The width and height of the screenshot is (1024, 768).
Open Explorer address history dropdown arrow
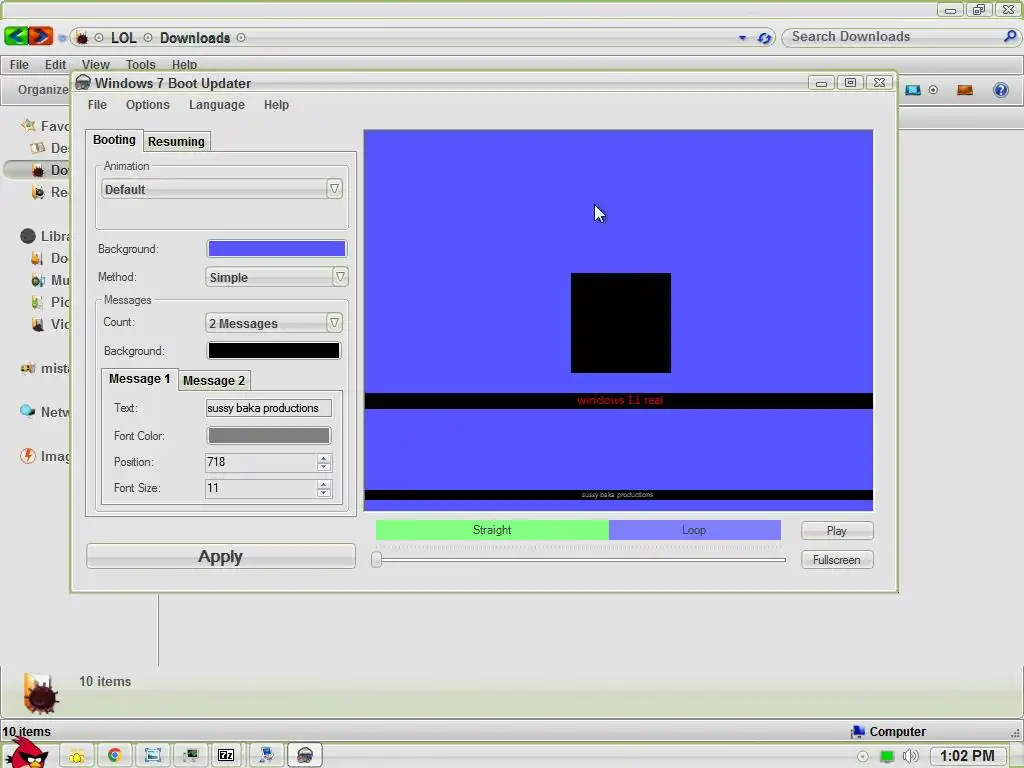(742, 38)
